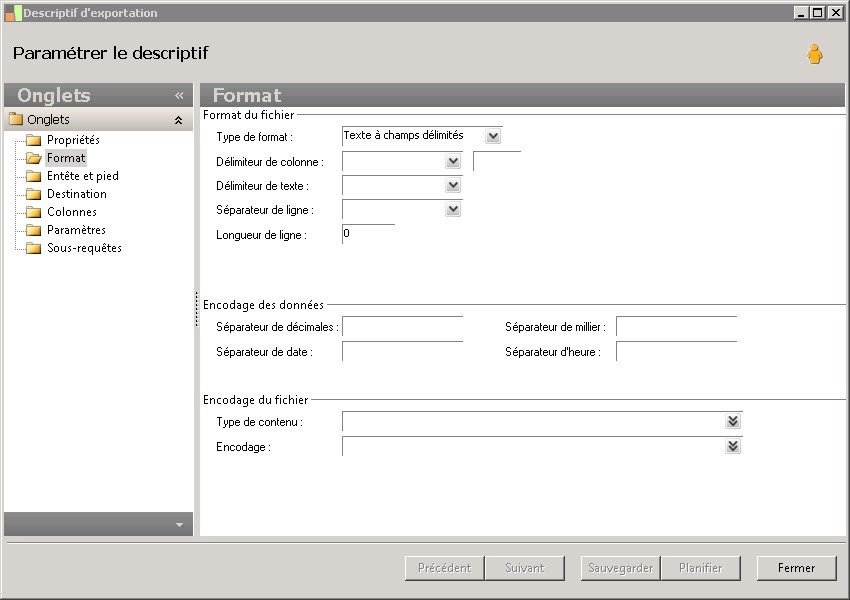Open the Colonnes tab in the tree

[x=72, y=212]
